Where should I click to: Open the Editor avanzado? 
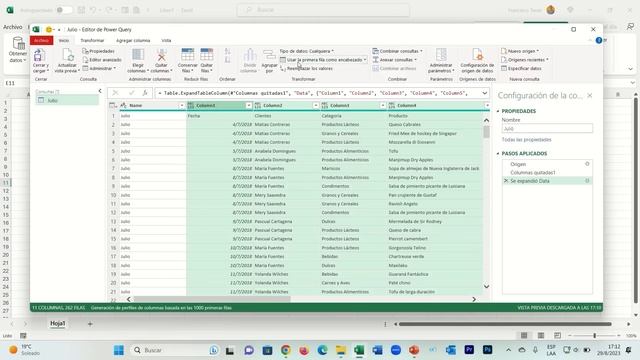point(102,60)
